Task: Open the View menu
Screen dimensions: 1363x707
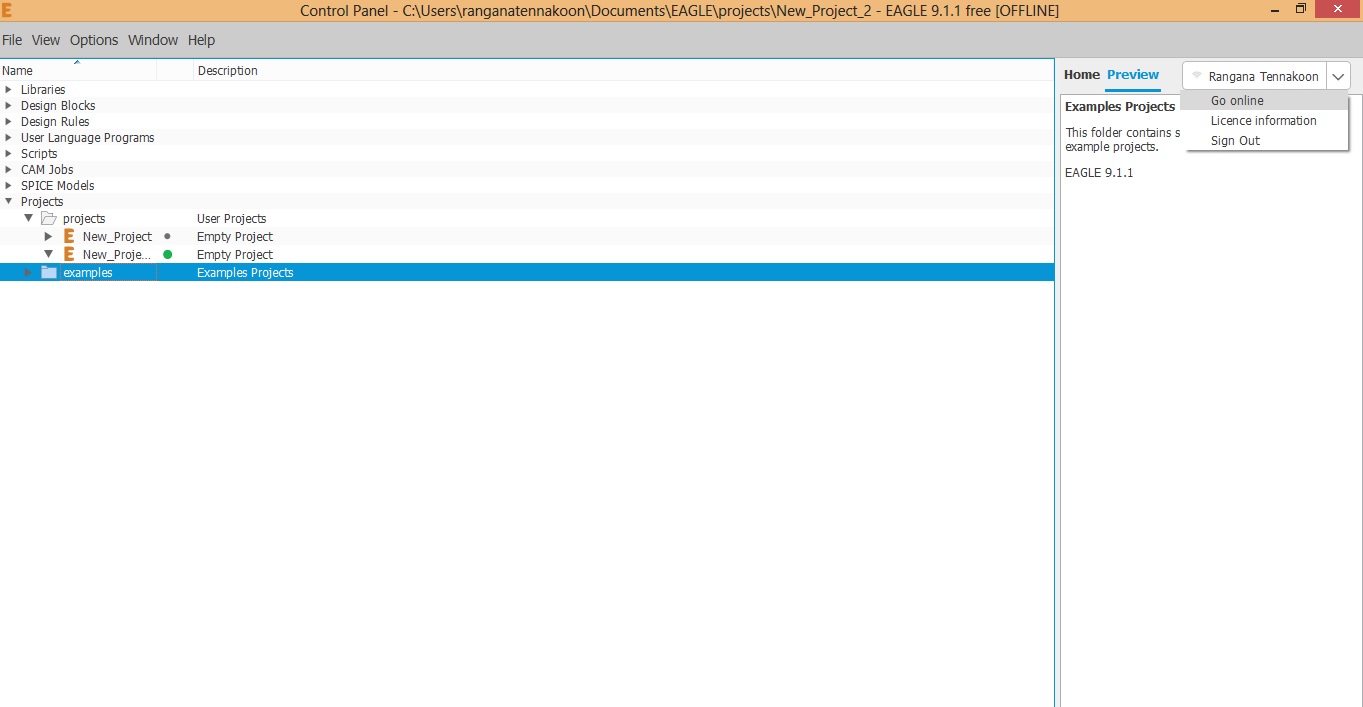Action: tap(46, 40)
